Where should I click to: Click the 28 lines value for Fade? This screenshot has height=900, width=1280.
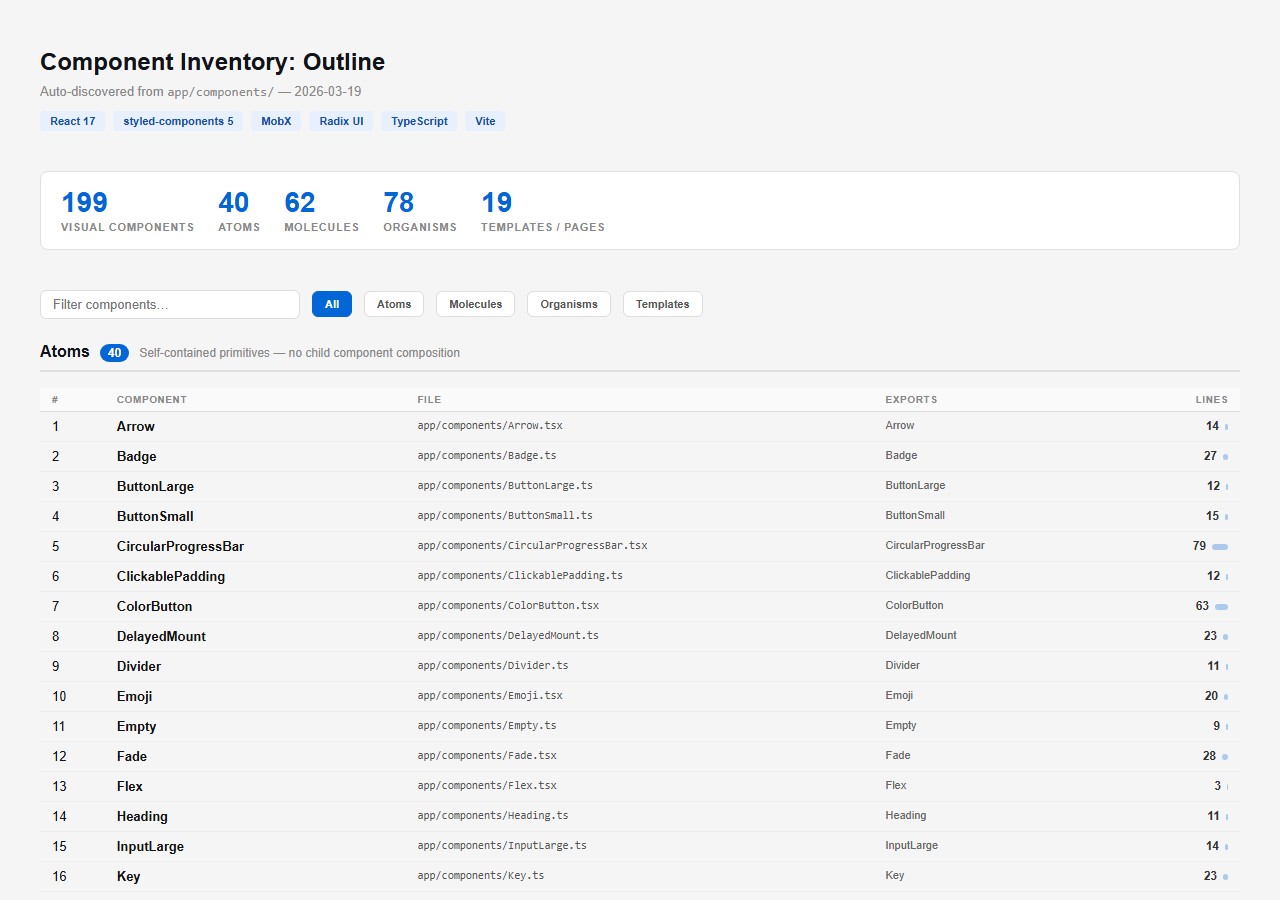pos(1210,756)
